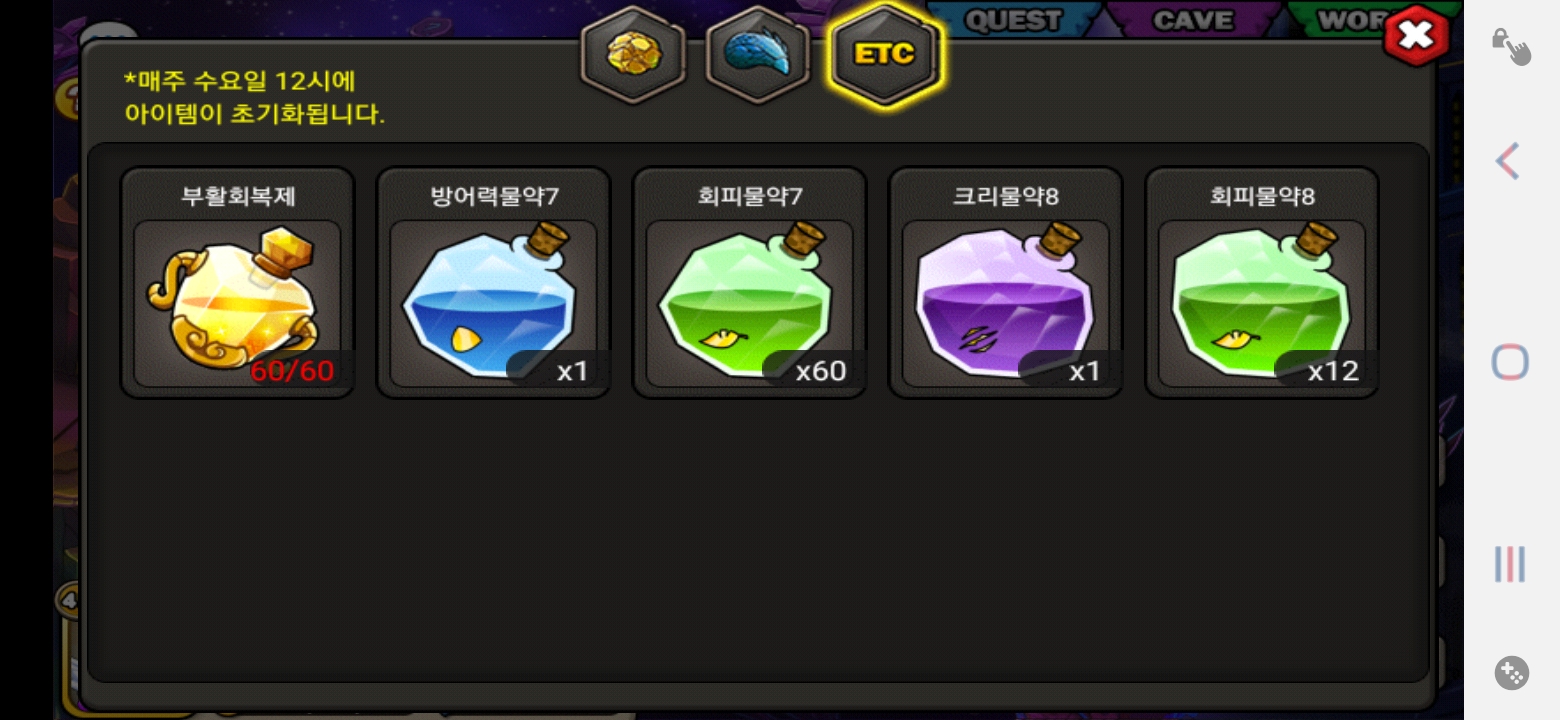Tap the Android back arrow
Screen dimensions: 1560x720
tap(1508, 161)
